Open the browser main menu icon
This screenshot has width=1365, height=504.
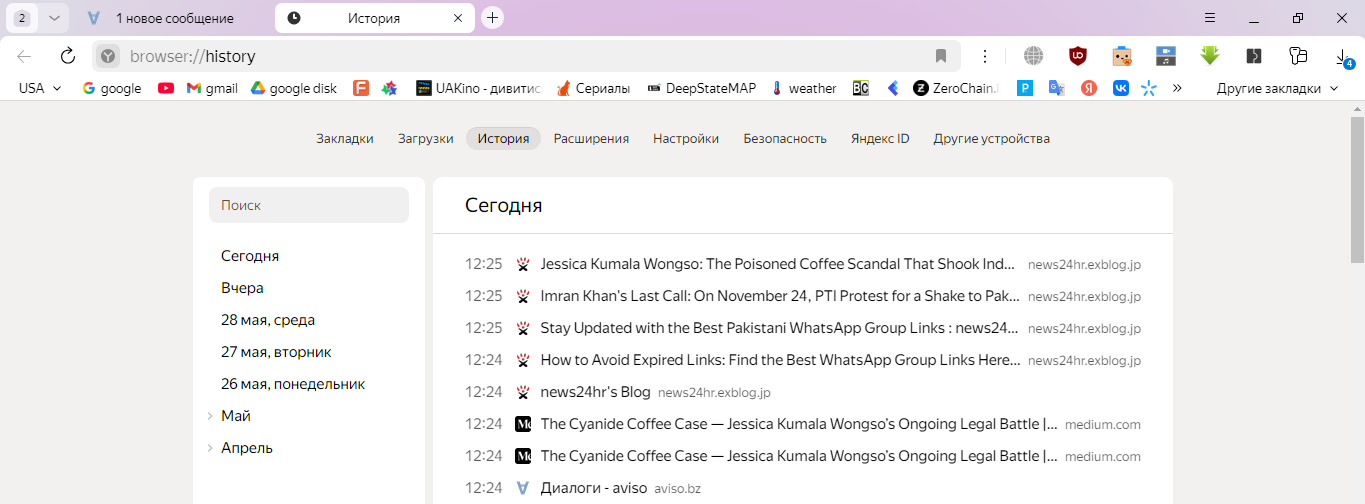tap(1210, 18)
